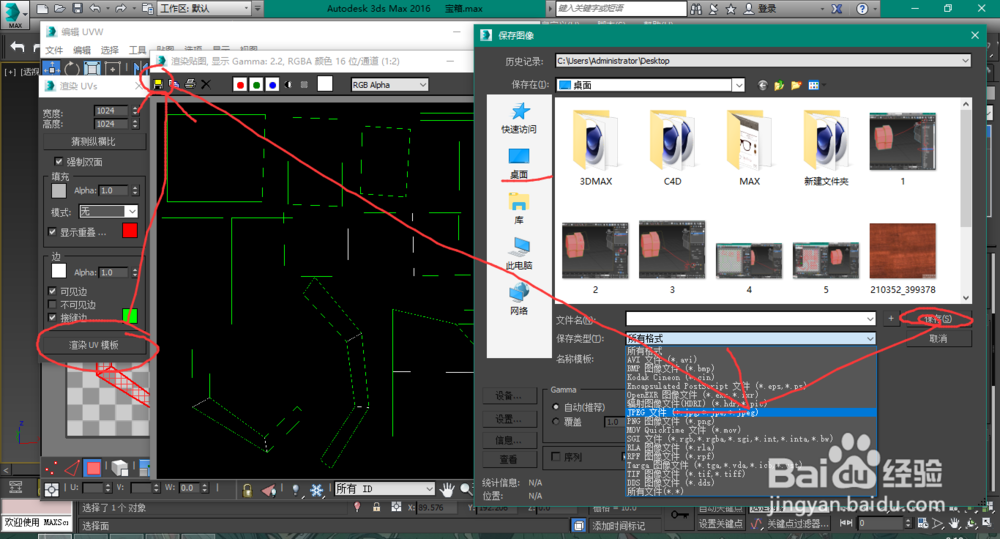Toggle 不可见边 checkbox
The width and height of the screenshot is (1000, 539).
[52, 305]
